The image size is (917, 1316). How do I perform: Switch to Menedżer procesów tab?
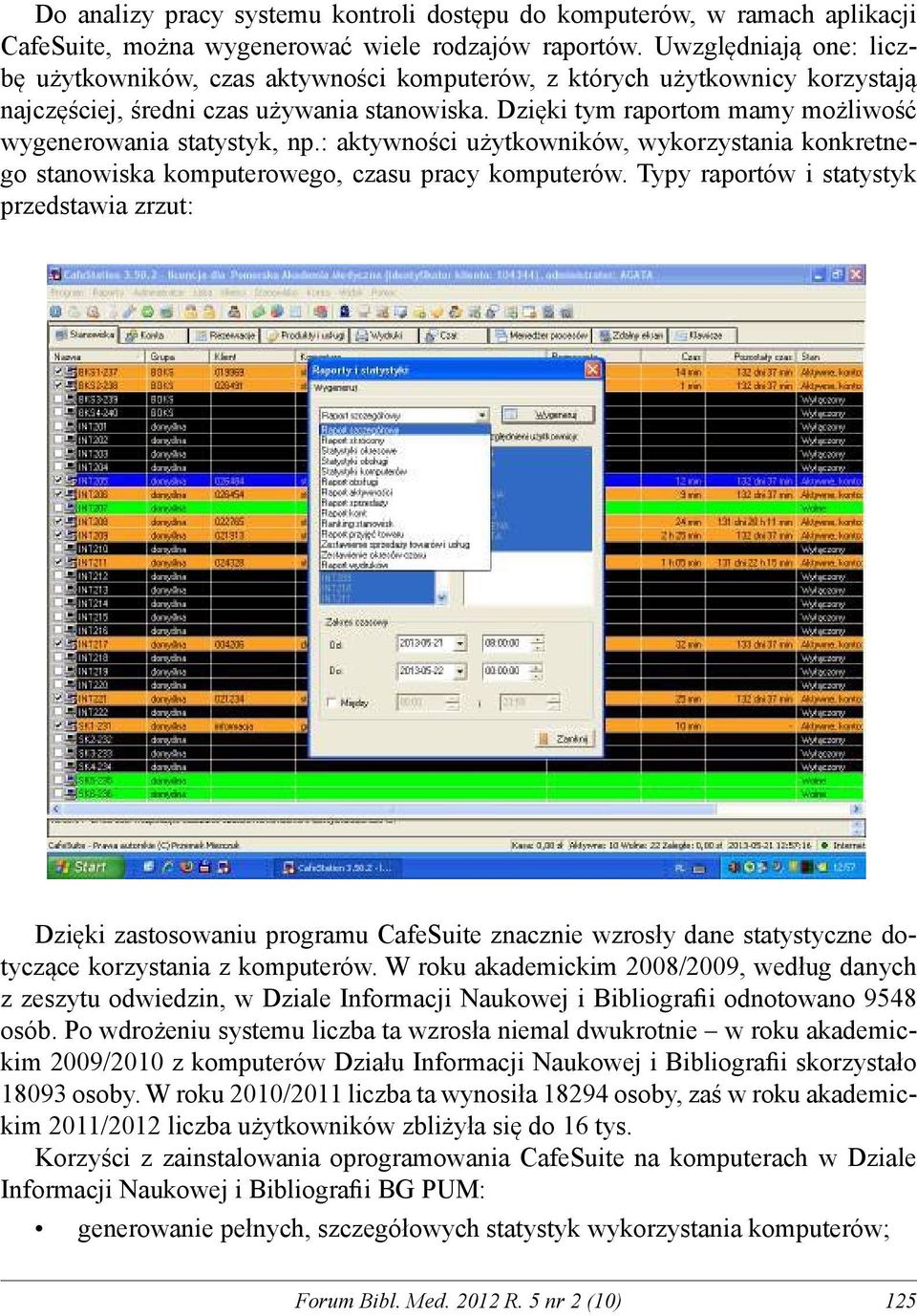542,335
